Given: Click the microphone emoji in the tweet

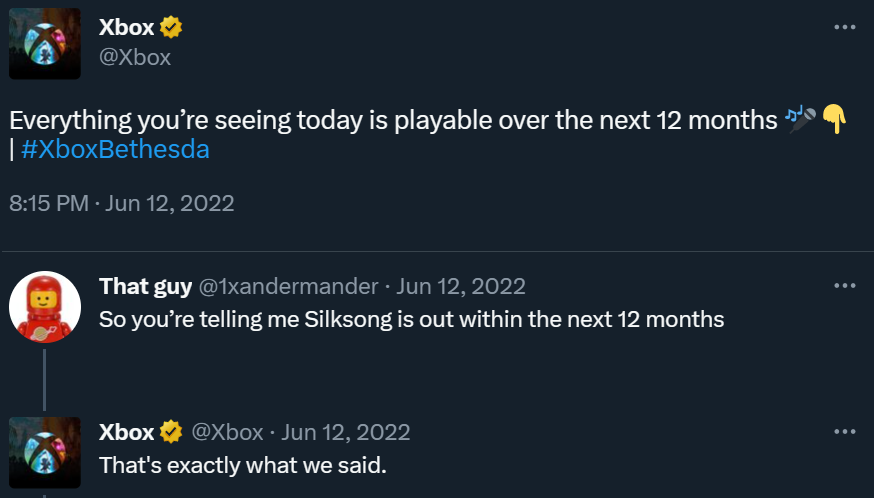Looking at the screenshot, I should tap(801, 120).
